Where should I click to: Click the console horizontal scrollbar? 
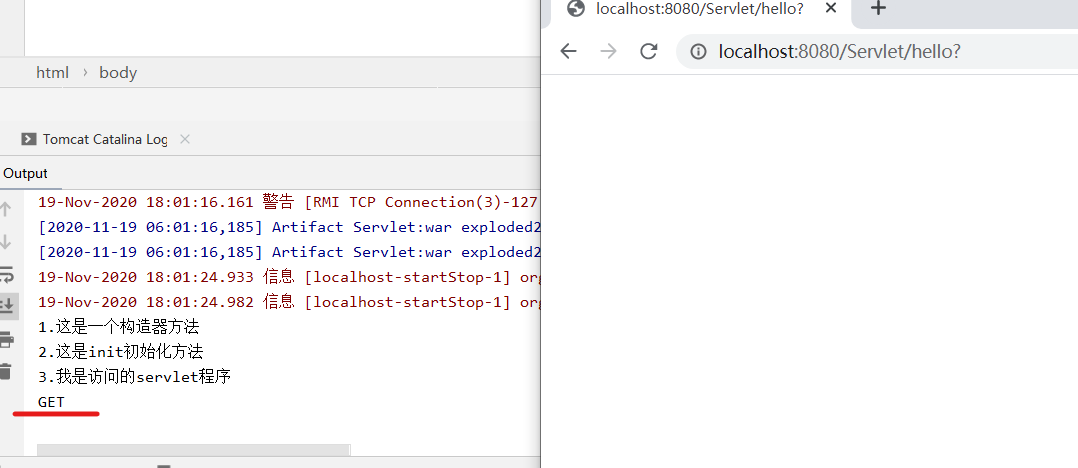click(193, 449)
